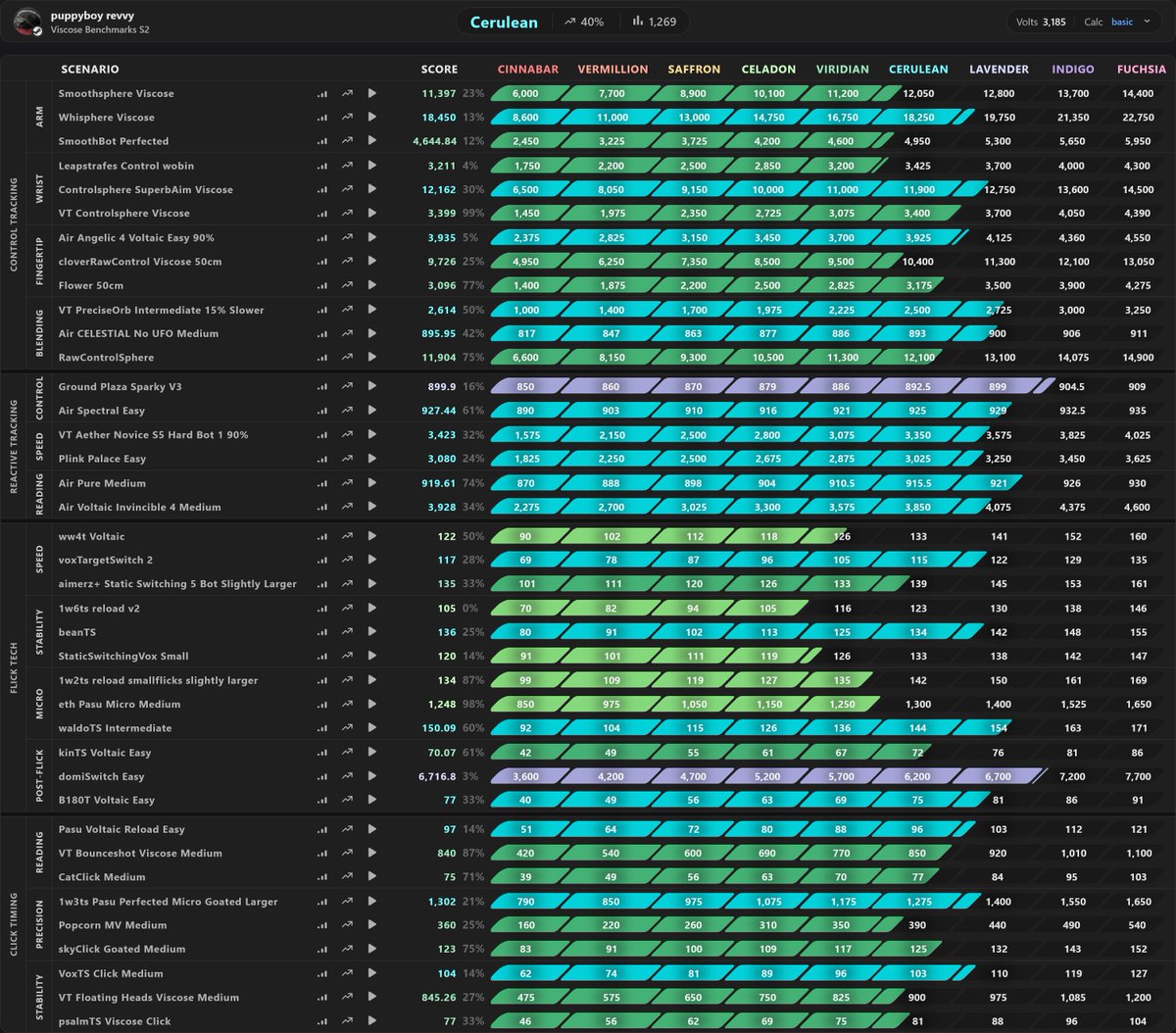
Task: Open leaderboard icon for Air CELESTIAL No UFO Medium
Action: coord(322,334)
